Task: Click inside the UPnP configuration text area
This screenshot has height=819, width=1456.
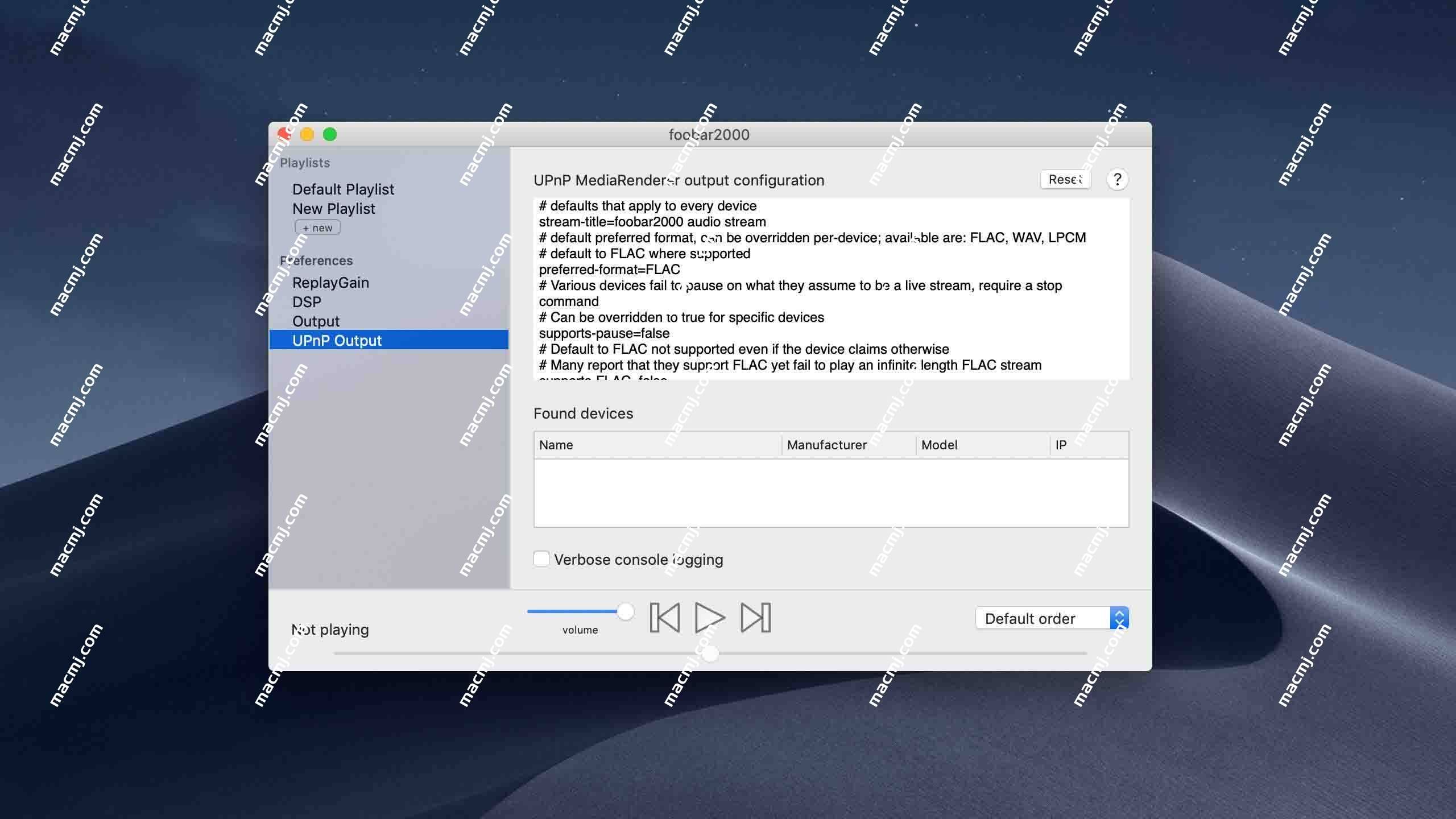Action: tap(831, 289)
